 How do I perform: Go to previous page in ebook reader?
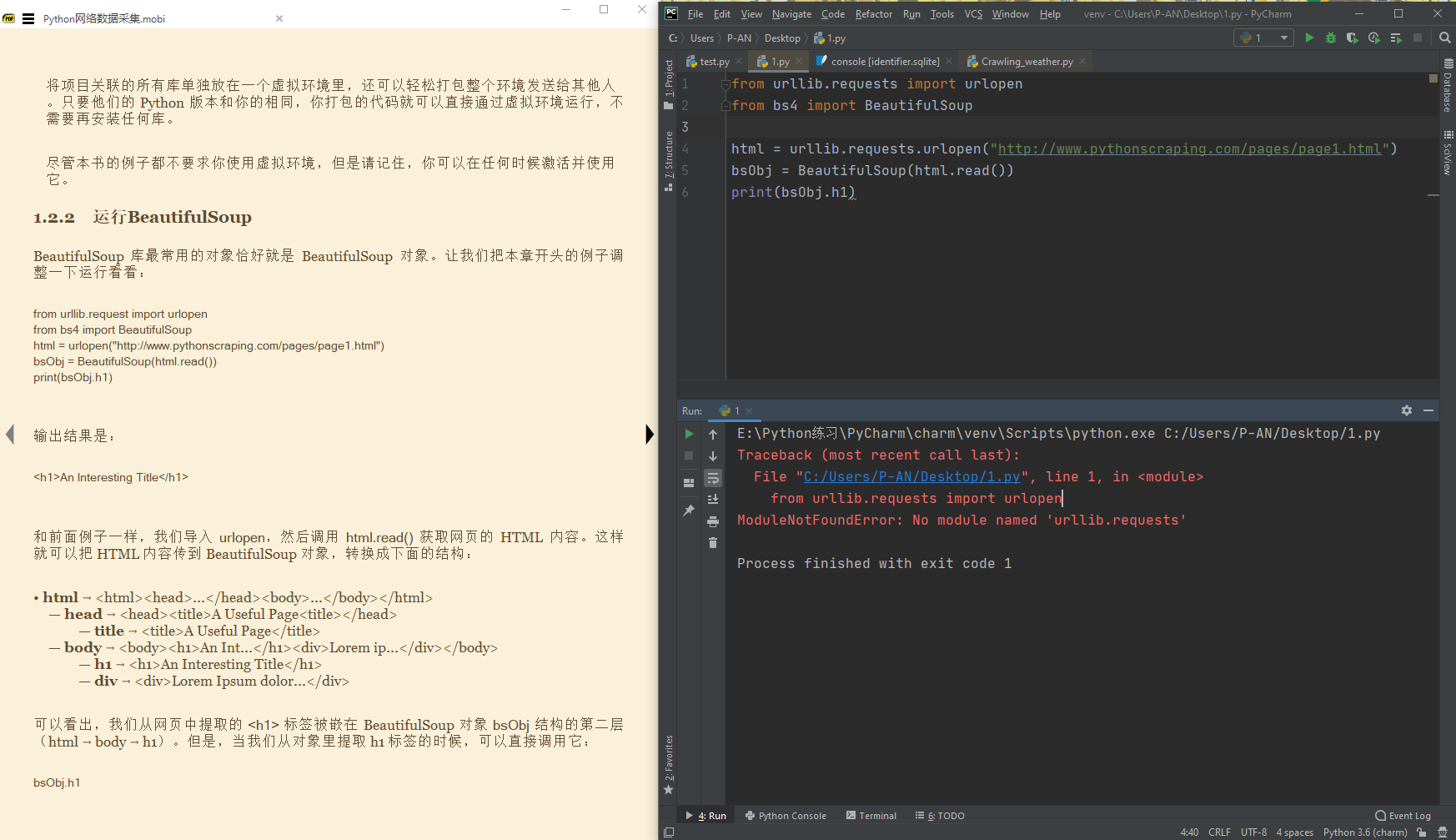pos(10,435)
